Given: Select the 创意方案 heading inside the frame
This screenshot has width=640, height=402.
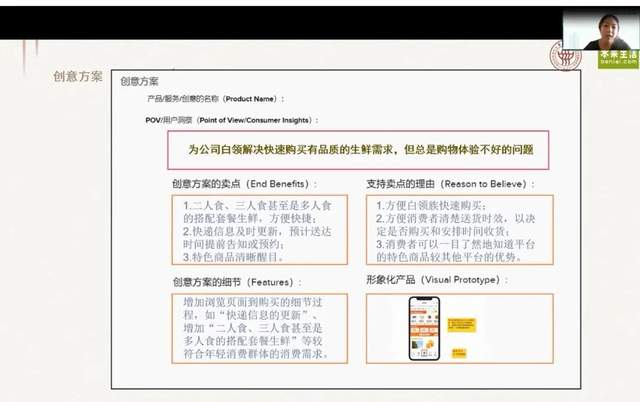Looking at the screenshot, I should pos(139,81).
